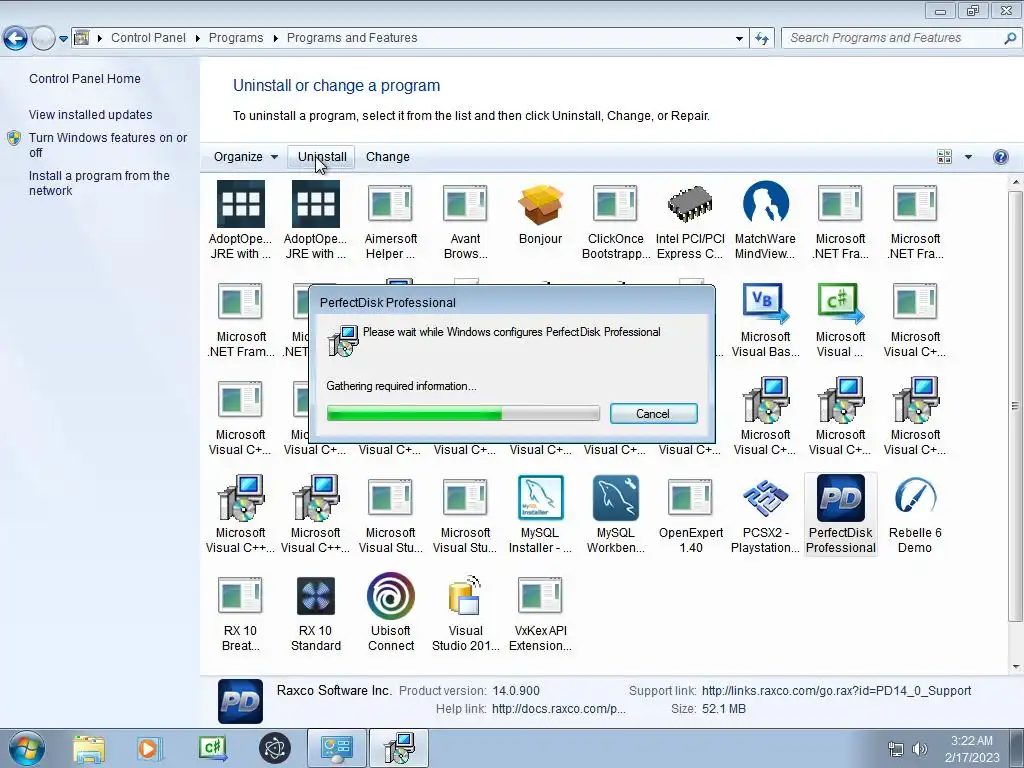
Task: Select the PerfectDisk Professional program icon
Action: (x=840, y=498)
